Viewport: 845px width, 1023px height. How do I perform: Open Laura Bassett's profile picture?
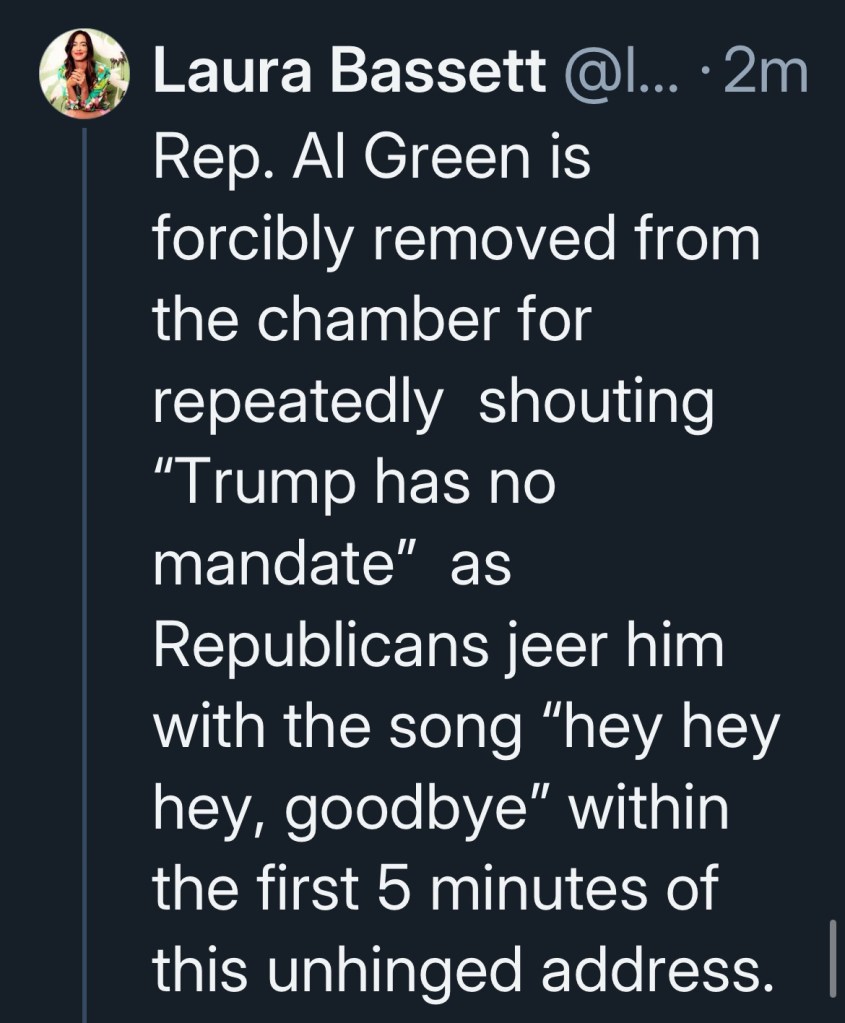[83, 72]
